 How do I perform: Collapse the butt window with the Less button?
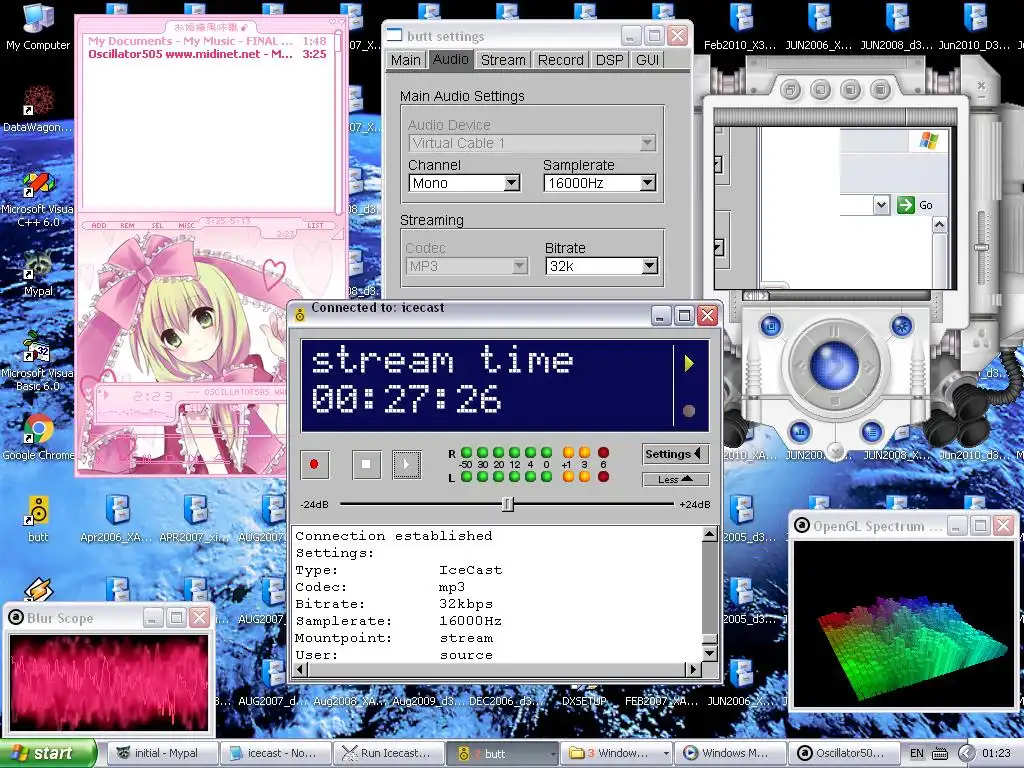[675, 479]
